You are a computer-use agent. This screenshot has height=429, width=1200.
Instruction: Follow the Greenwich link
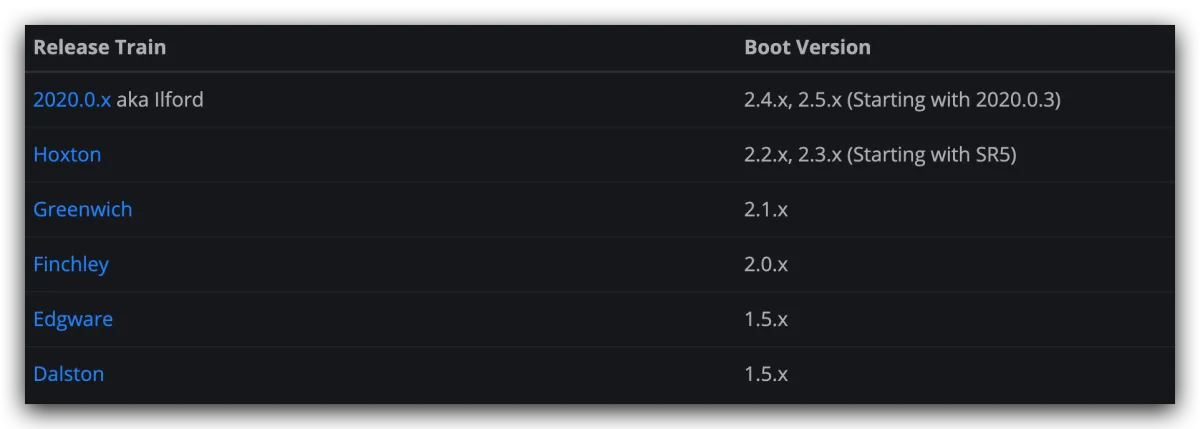[x=82, y=210]
